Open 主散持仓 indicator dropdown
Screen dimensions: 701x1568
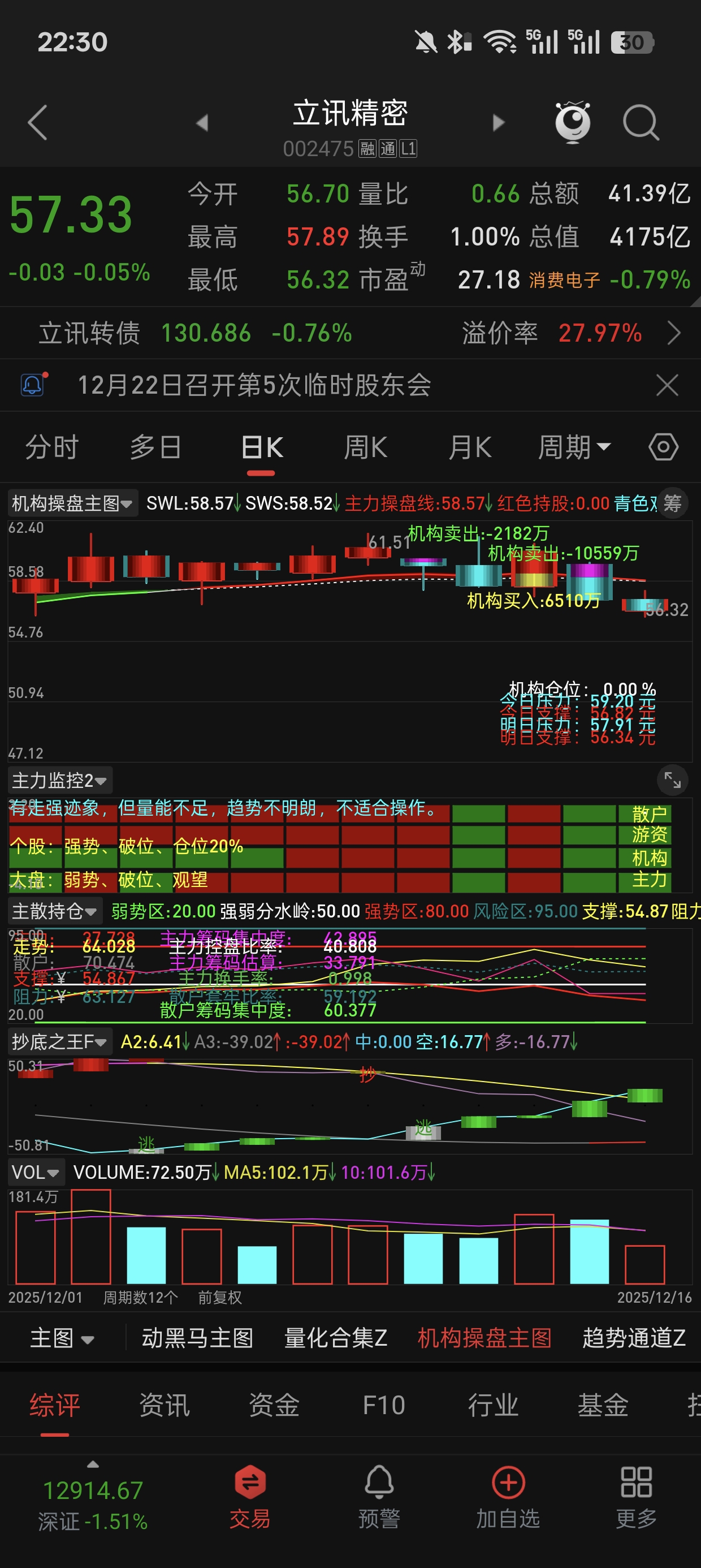(55, 911)
